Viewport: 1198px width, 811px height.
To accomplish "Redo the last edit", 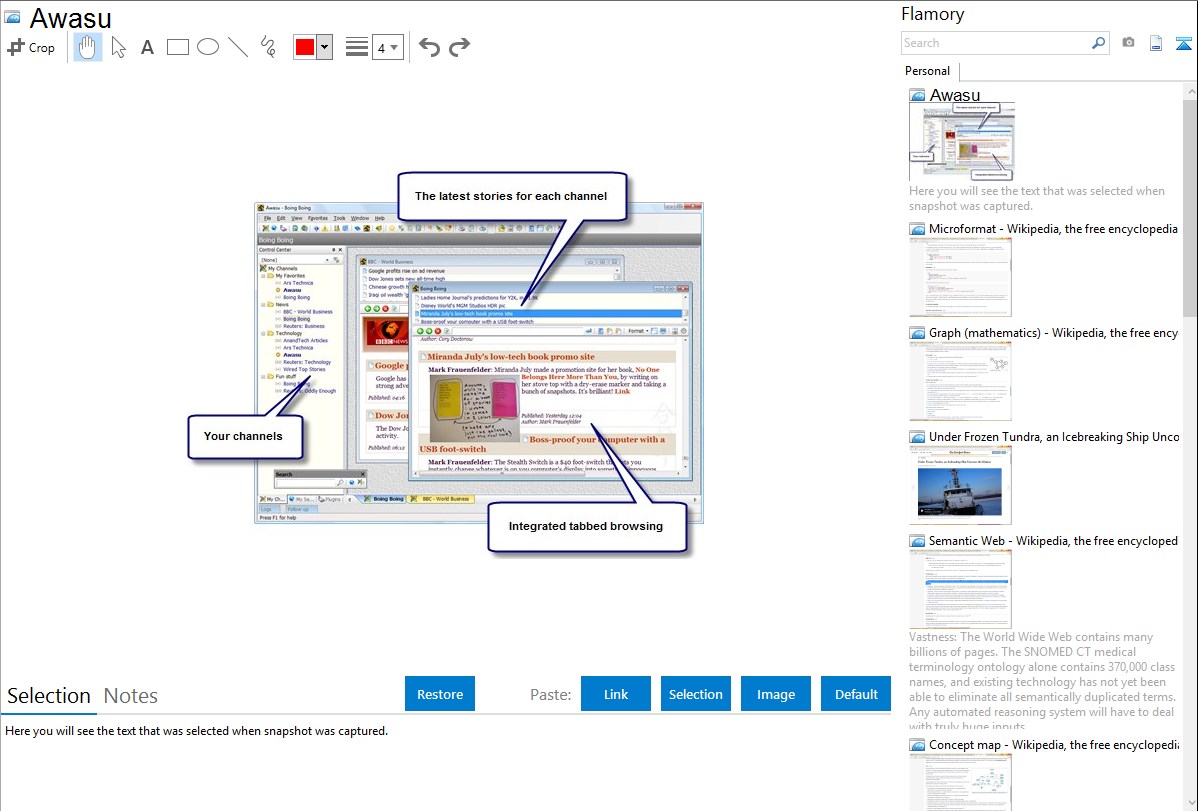I will pyautogui.click(x=459, y=47).
